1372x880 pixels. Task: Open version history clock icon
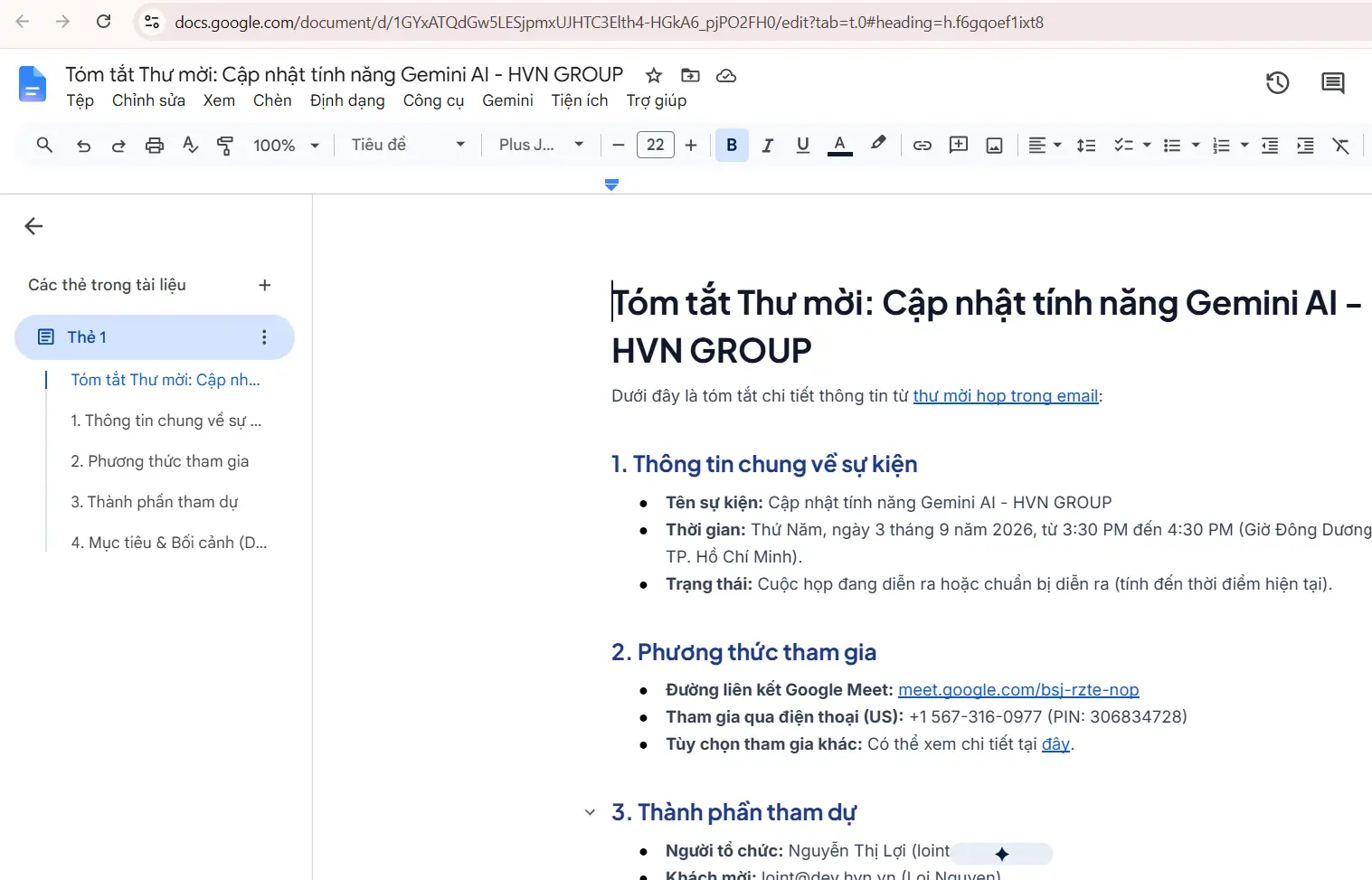tap(1277, 83)
